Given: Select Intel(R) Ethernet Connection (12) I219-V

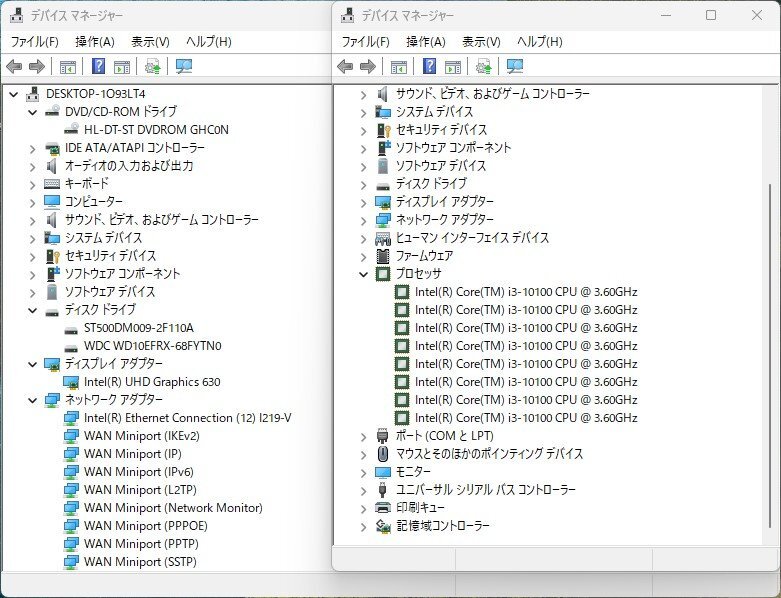Looking at the screenshot, I should [188, 417].
